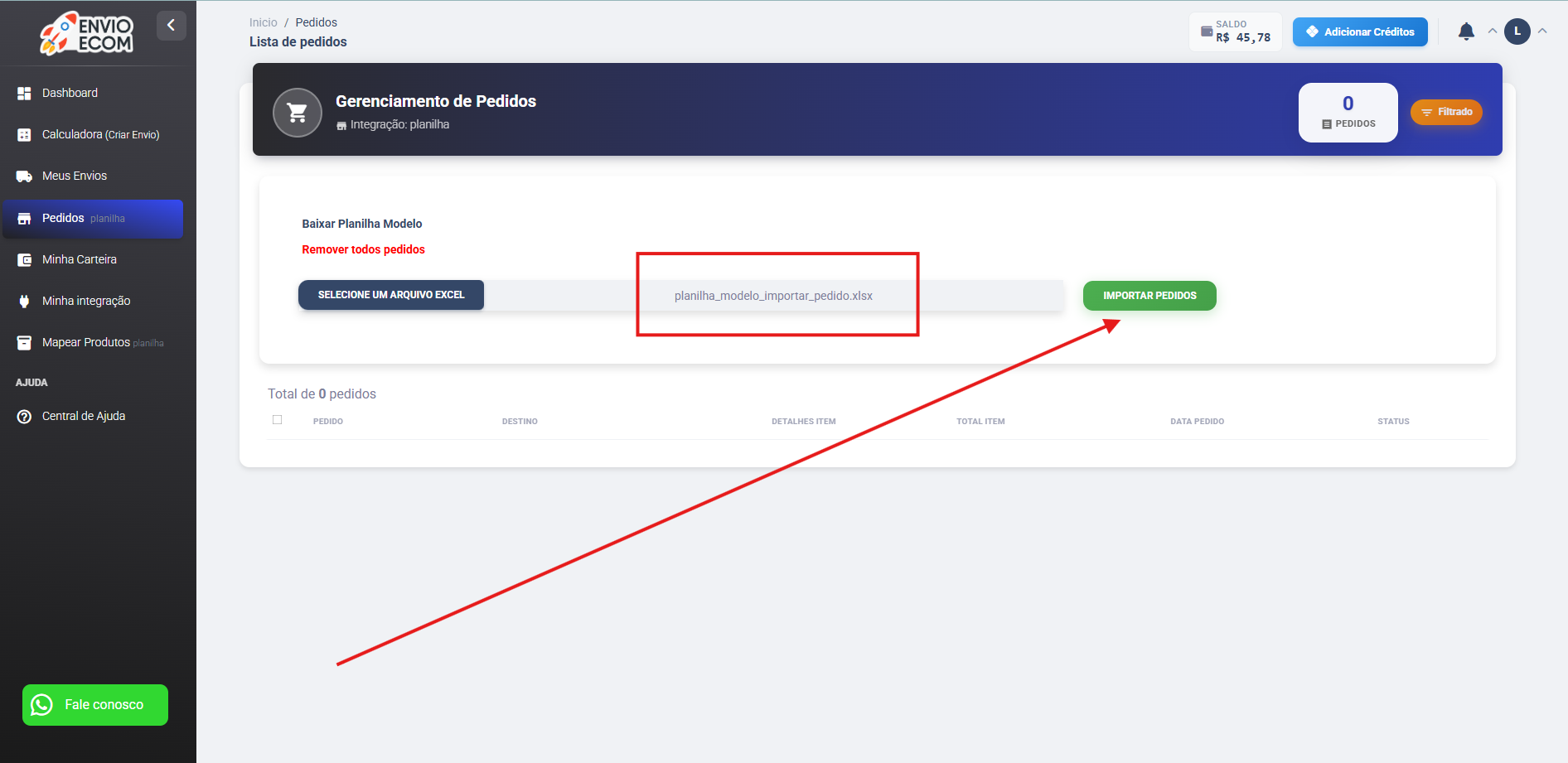Click the Meus Envios truck icon

click(24, 176)
